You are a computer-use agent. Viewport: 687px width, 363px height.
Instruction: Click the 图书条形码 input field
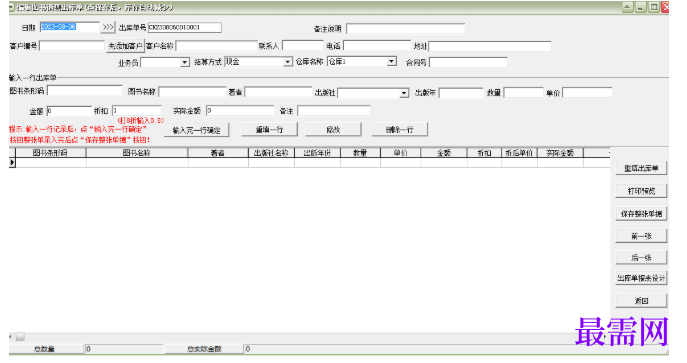pyautogui.click(x=85, y=91)
